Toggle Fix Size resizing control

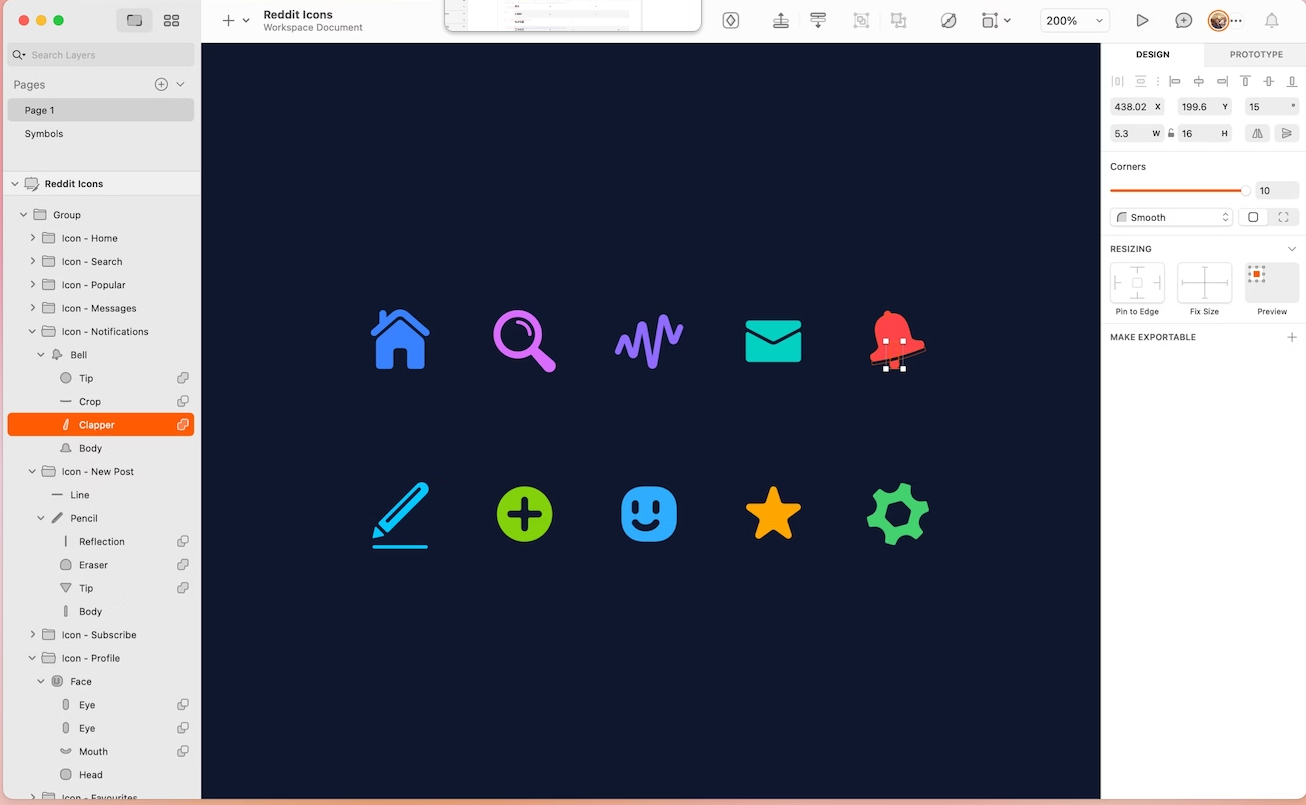coord(1204,283)
